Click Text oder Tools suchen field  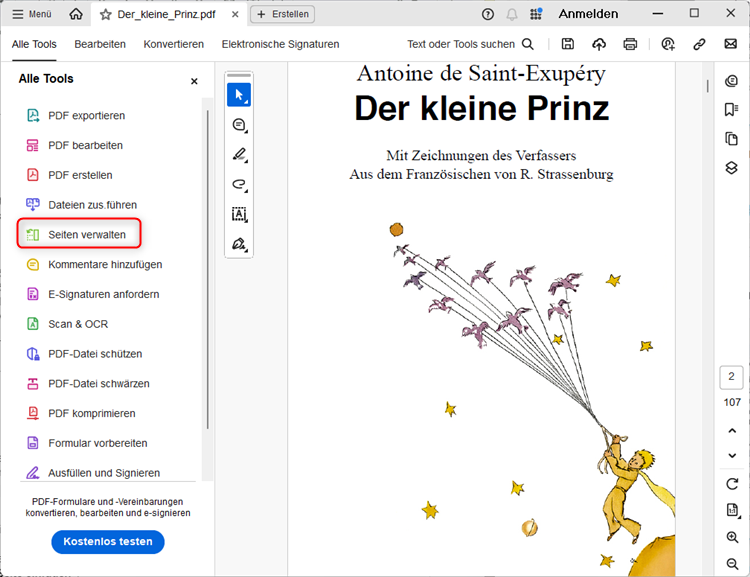470,44
